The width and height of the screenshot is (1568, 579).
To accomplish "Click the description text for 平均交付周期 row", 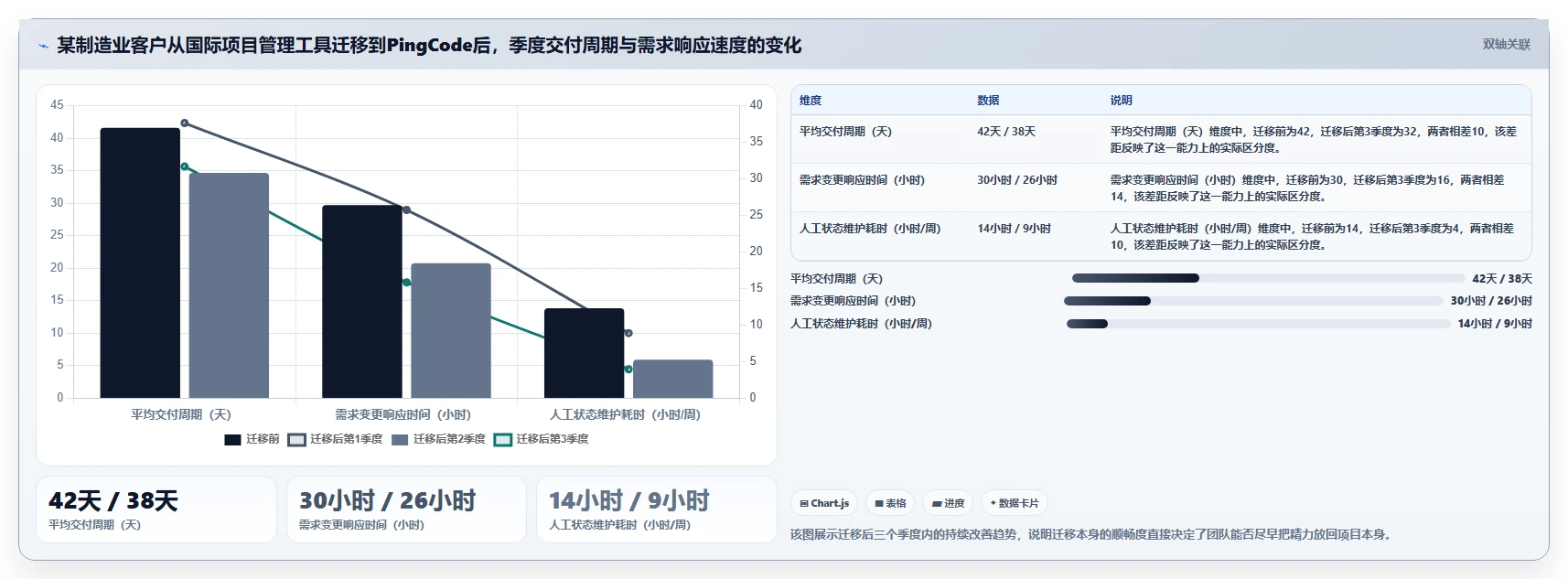I will [1314, 140].
